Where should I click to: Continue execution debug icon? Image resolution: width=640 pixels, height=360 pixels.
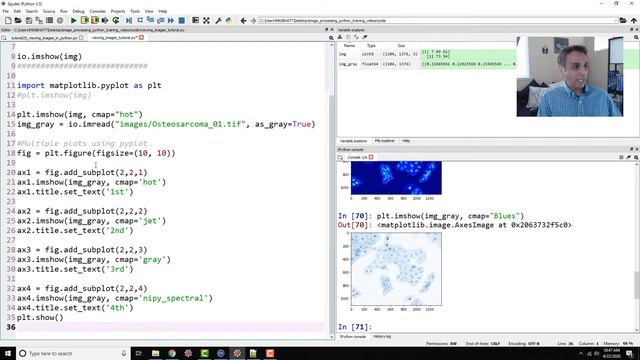(171, 20)
